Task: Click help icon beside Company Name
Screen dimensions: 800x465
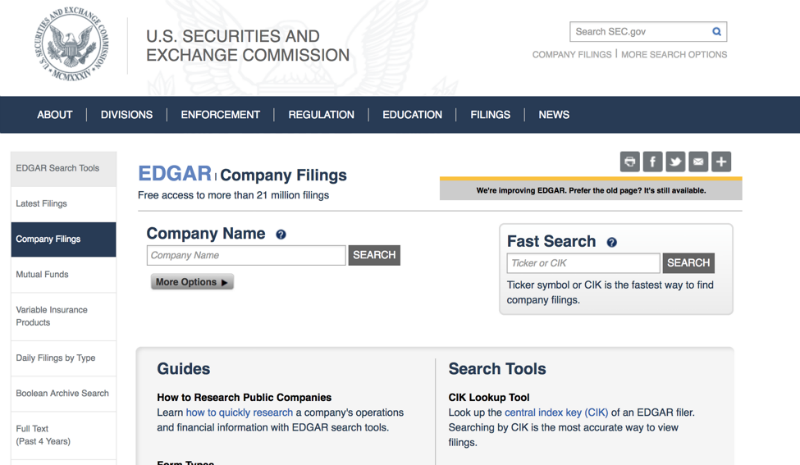Action: [x=281, y=234]
